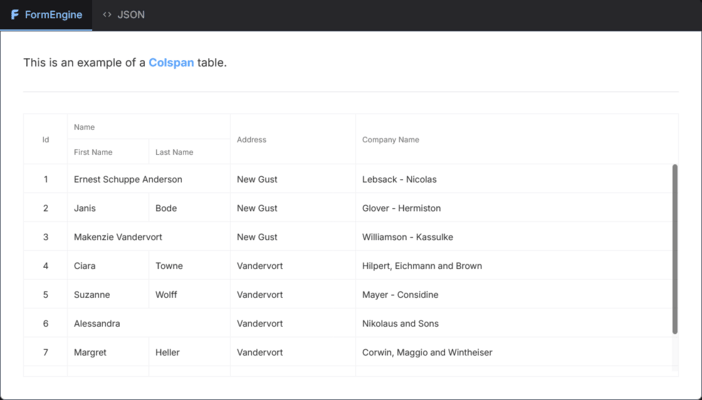Screen dimensions: 702x400
Task: Click the JSON code brackets icon
Action: [107, 15]
